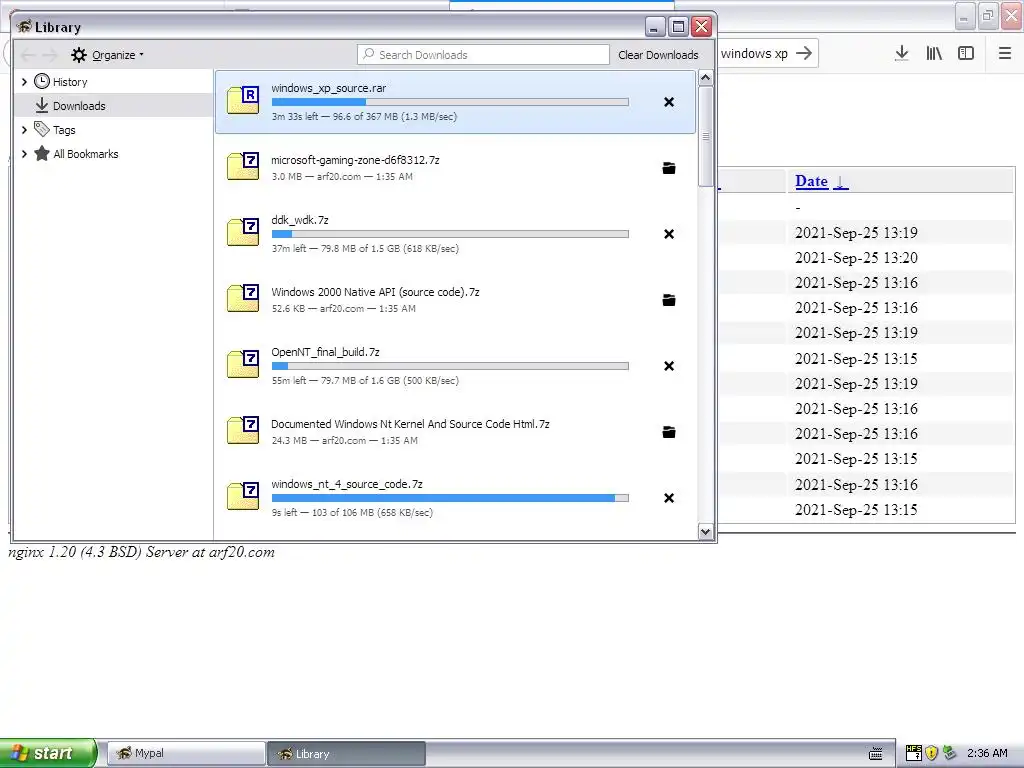This screenshot has width=1024, height=768.
Task: Click the Library back arrow
Action: click(x=28, y=55)
